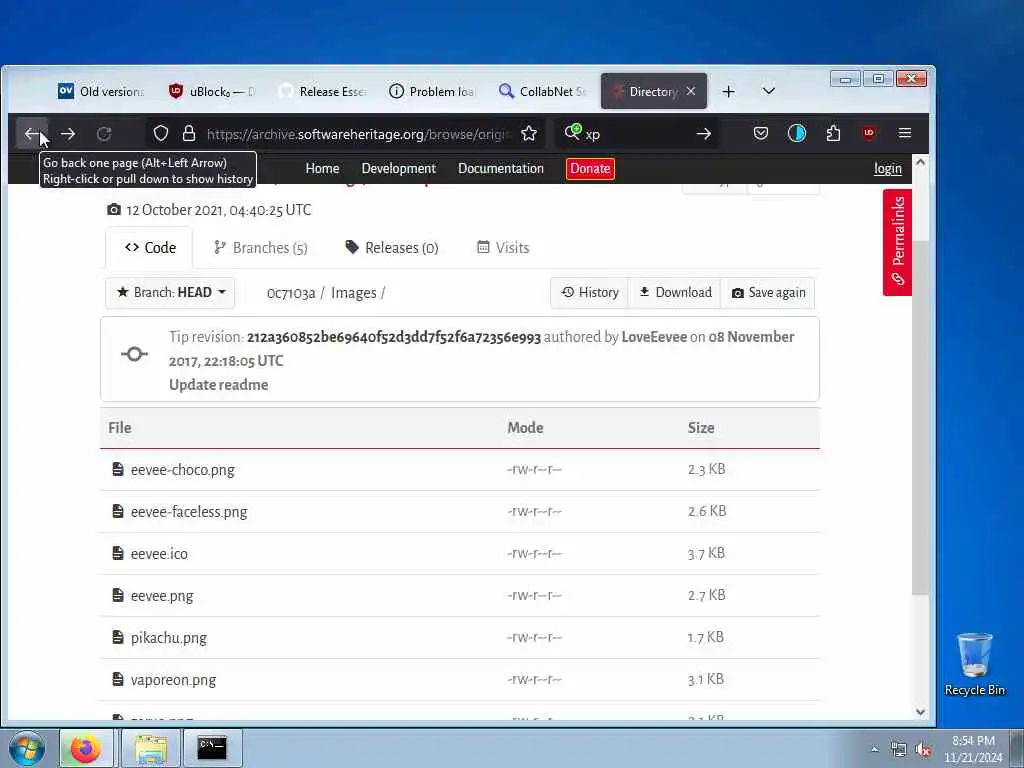Switch to CollabNet tab
1024x768 pixels.
click(542, 91)
